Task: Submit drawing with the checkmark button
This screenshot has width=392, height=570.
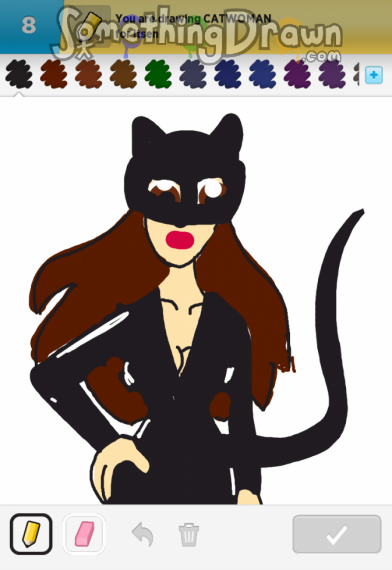Action: 337,534
